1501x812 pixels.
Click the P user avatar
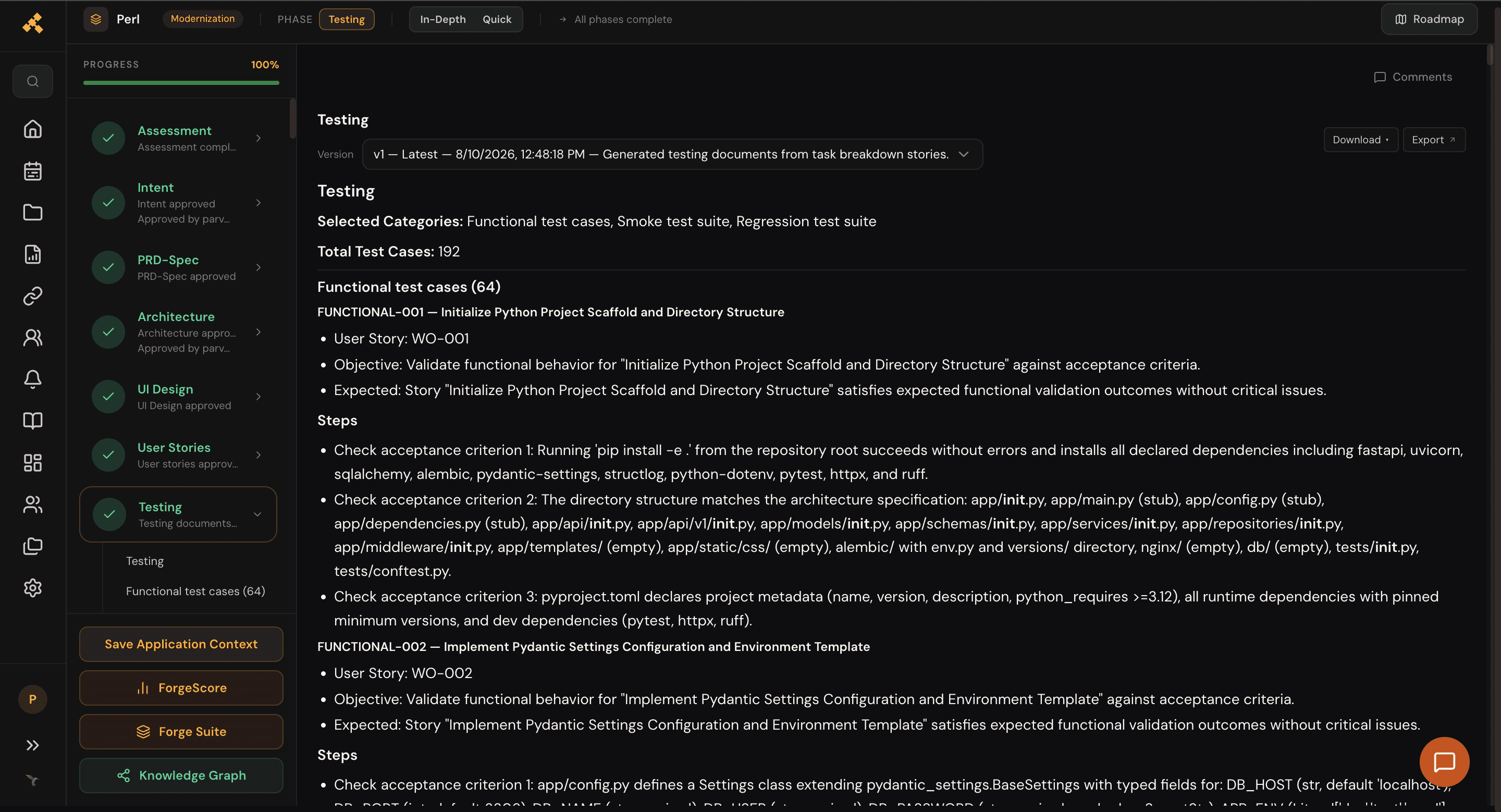click(33, 699)
